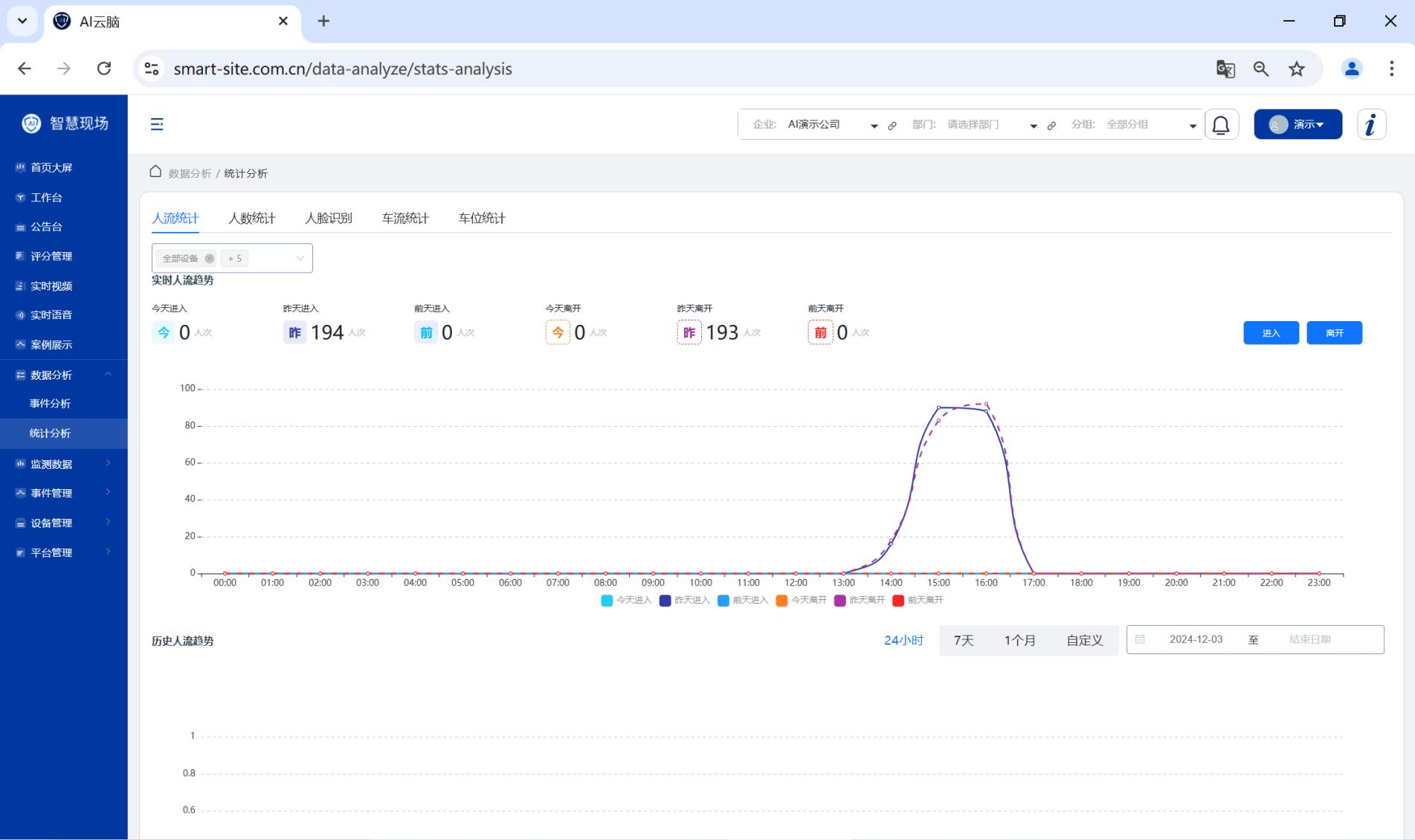Select 24小时 history range
This screenshot has width=1415, height=840.
click(x=903, y=640)
